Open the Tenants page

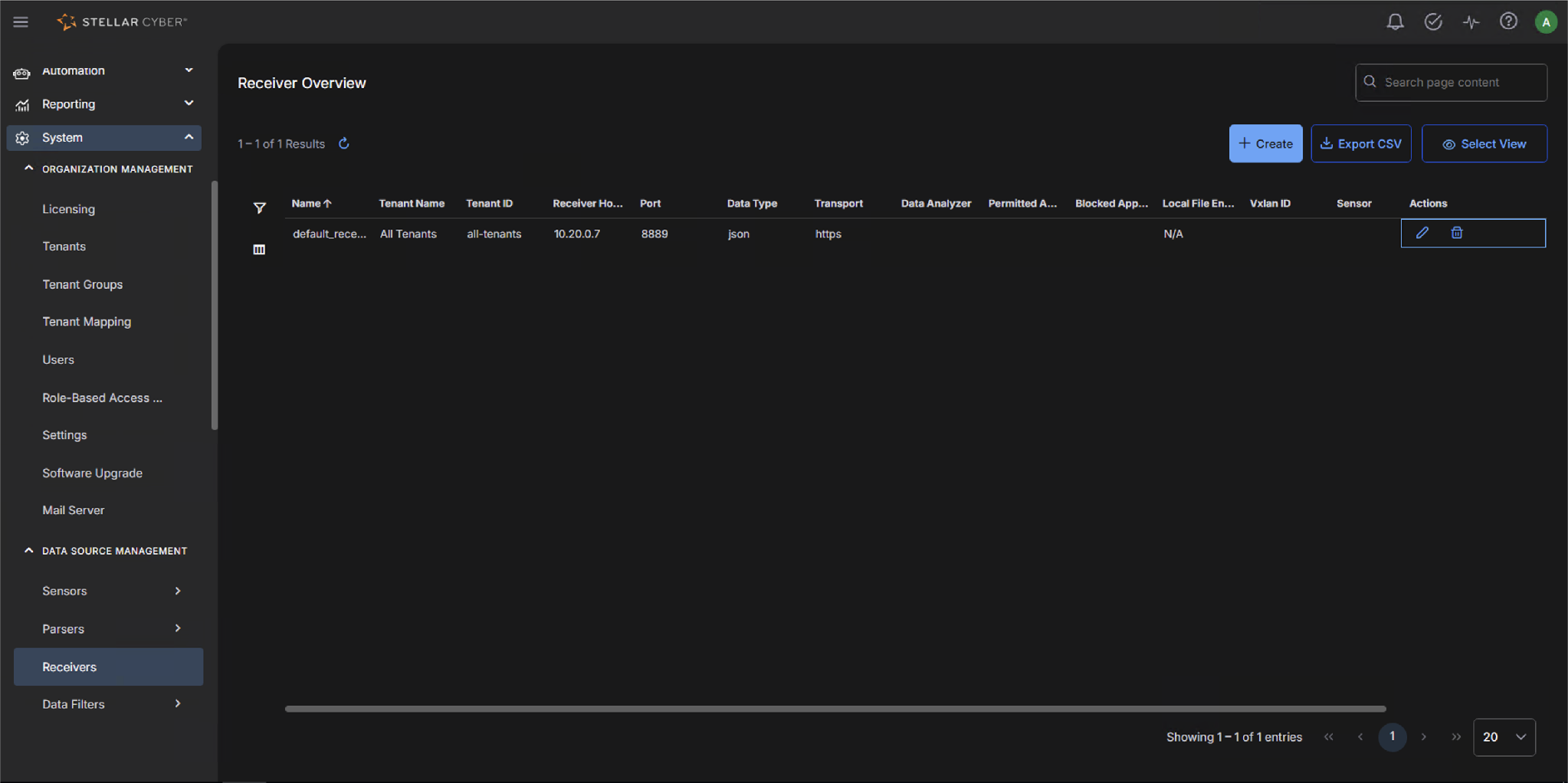(64, 247)
